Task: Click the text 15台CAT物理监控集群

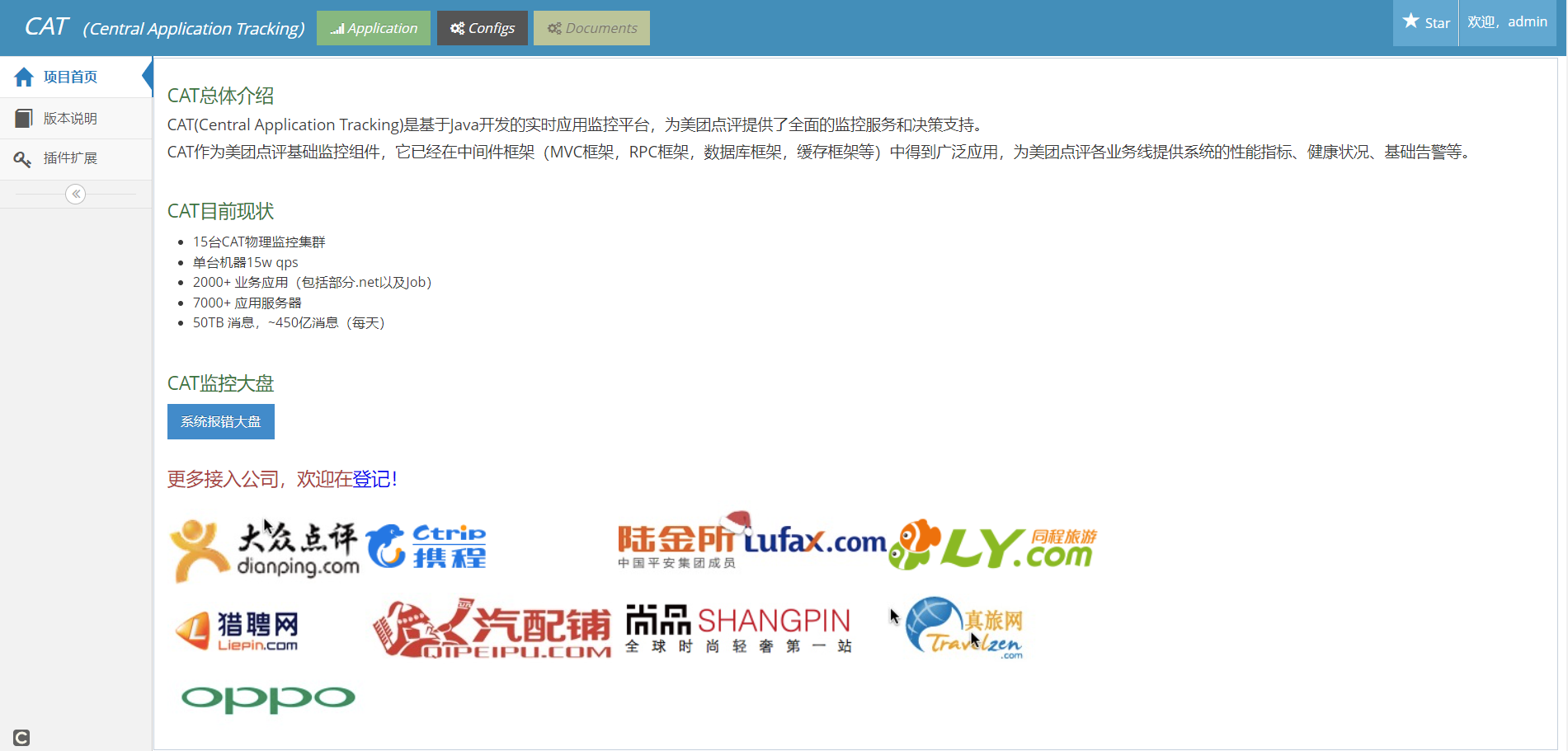Action: pos(259,242)
